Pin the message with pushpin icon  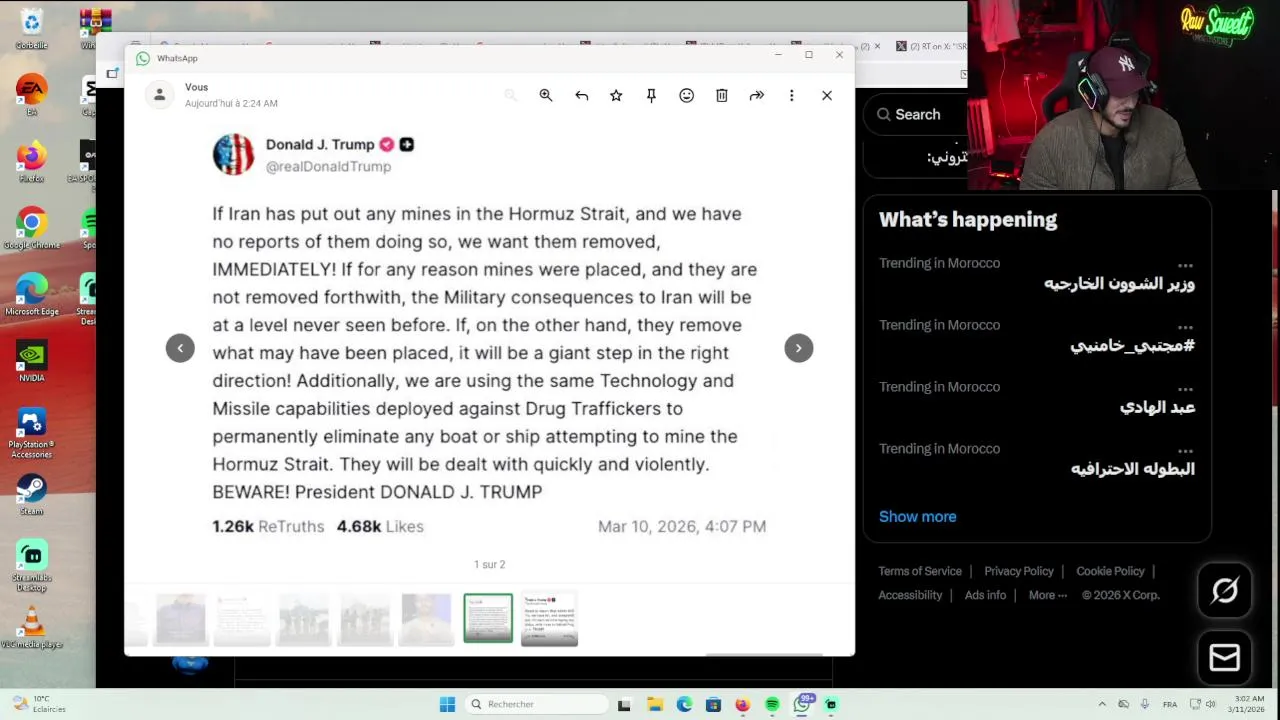(x=651, y=95)
